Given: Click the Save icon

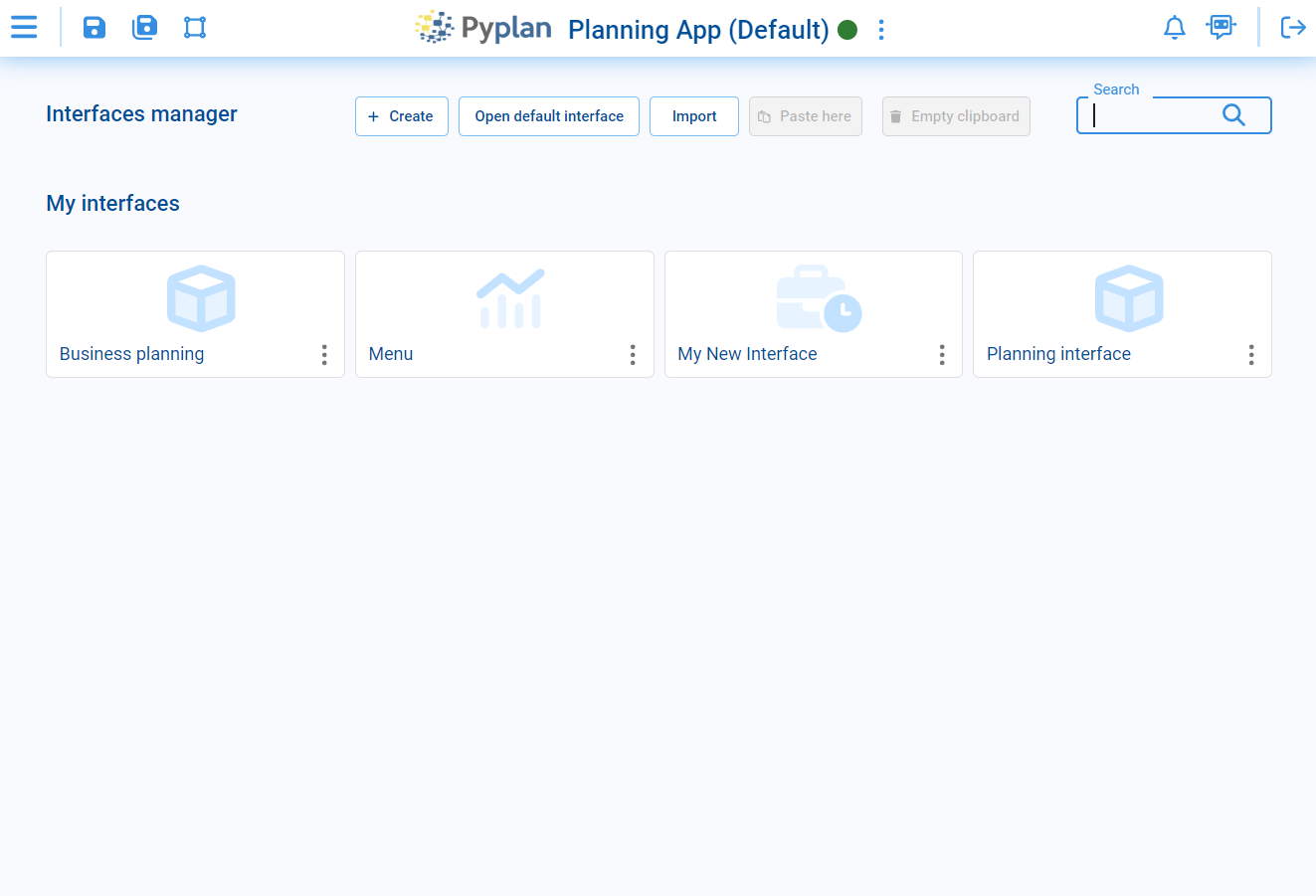Looking at the screenshot, I should point(94,27).
